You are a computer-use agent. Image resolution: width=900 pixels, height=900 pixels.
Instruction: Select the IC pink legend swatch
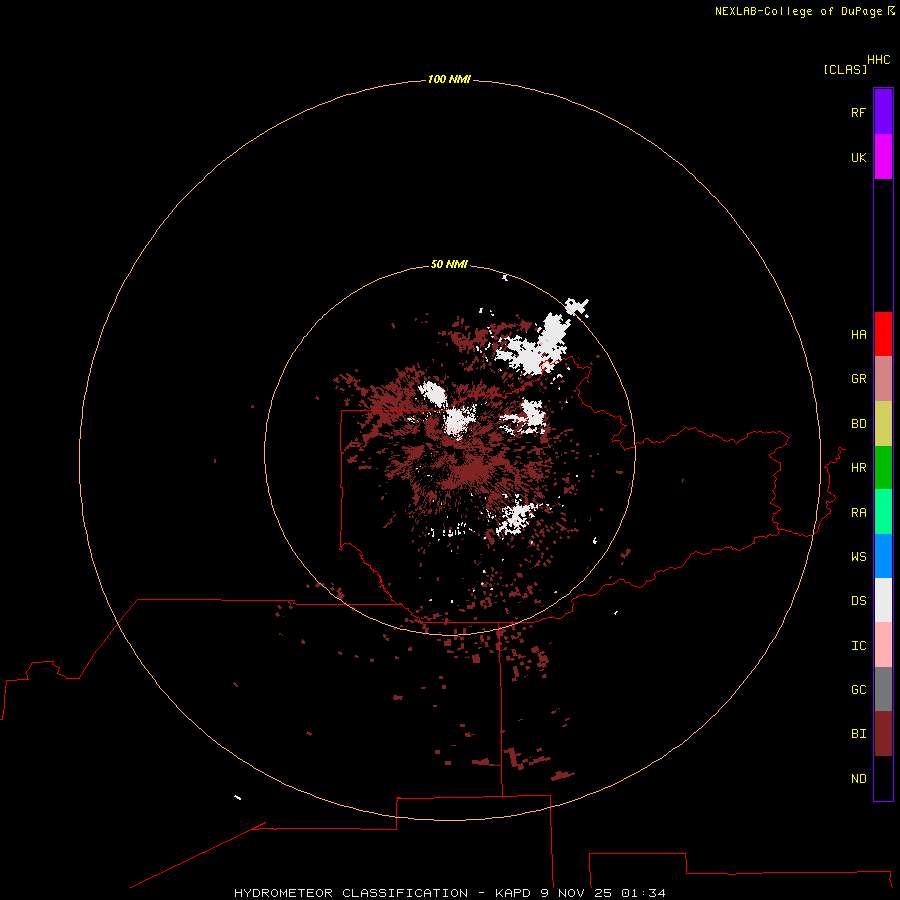point(883,645)
